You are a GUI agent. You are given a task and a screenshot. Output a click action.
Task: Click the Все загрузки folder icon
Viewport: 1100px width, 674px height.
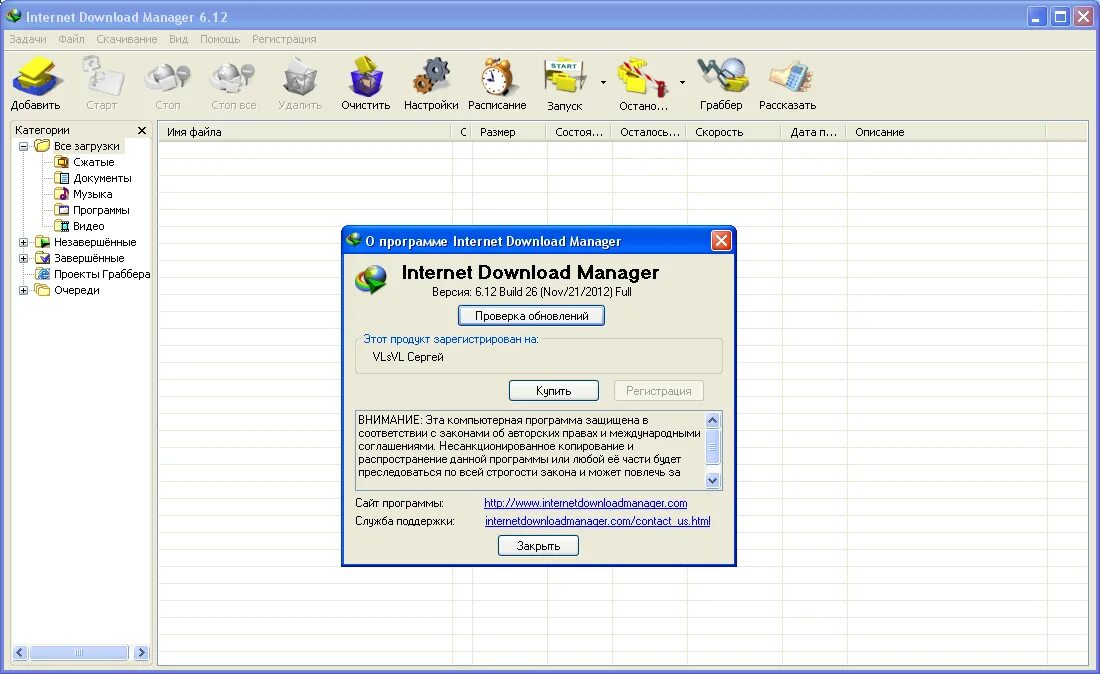43,146
